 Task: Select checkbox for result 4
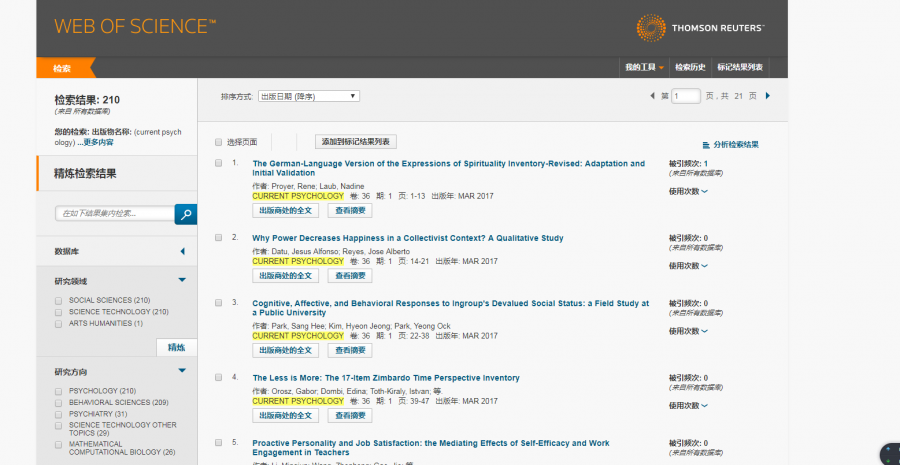click(x=218, y=377)
